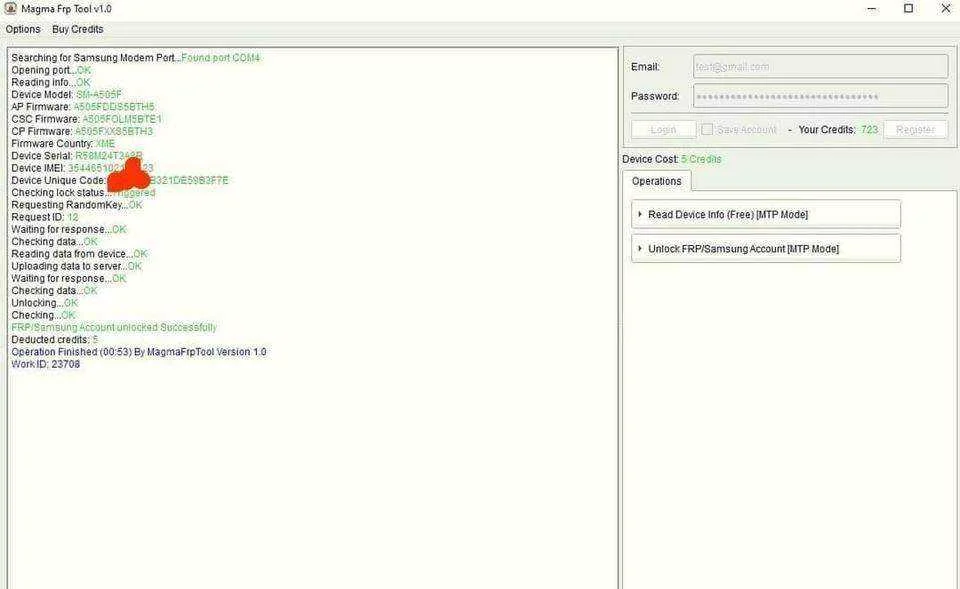Click the Firmware Country XME line
This screenshot has height=589, width=960.
point(63,143)
